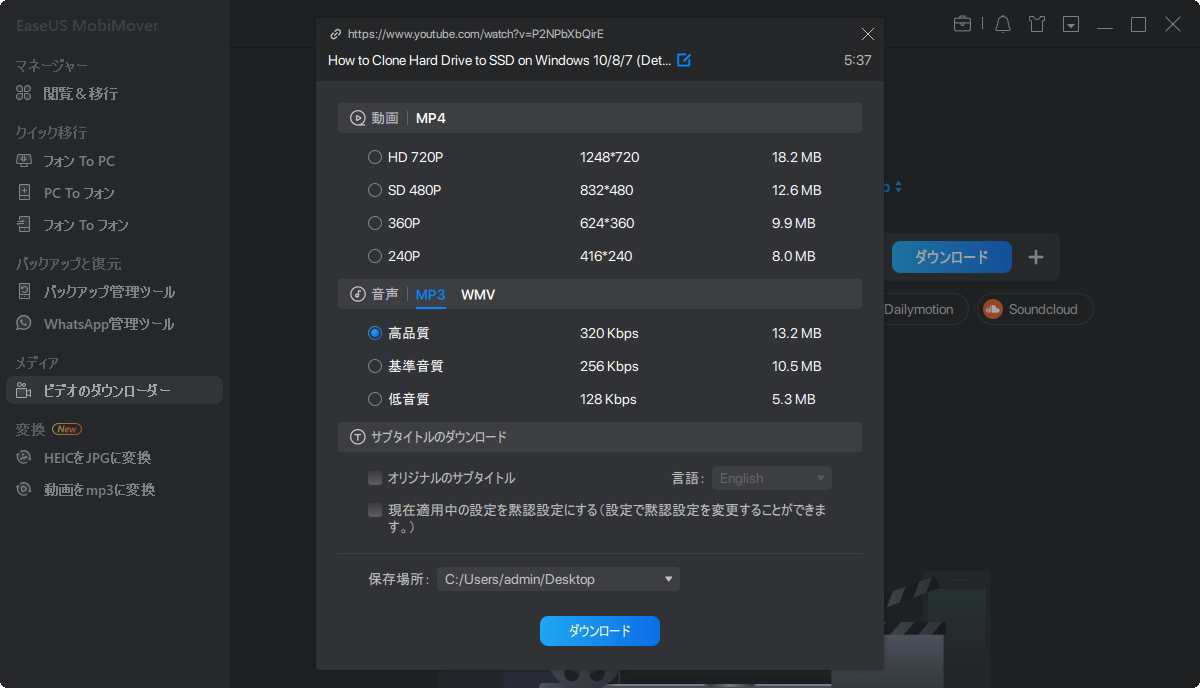Select the HD 720P video quality
The width and height of the screenshot is (1200, 688).
pos(376,156)
